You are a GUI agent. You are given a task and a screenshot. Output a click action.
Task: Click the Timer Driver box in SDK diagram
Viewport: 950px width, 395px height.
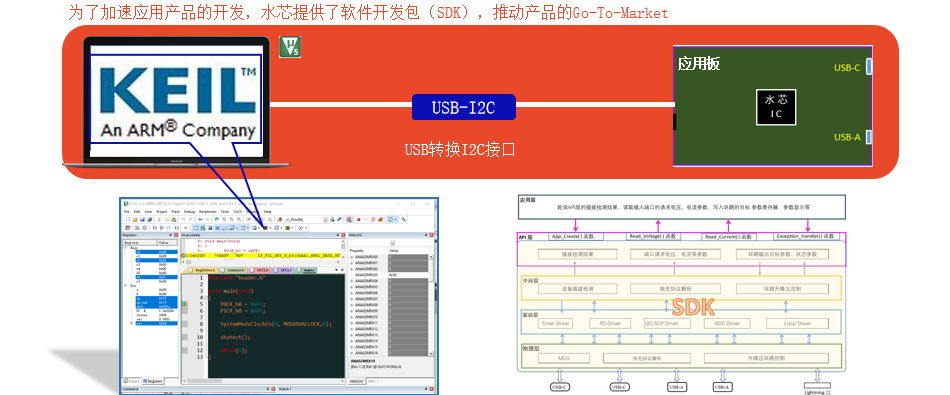click(556, 324)
